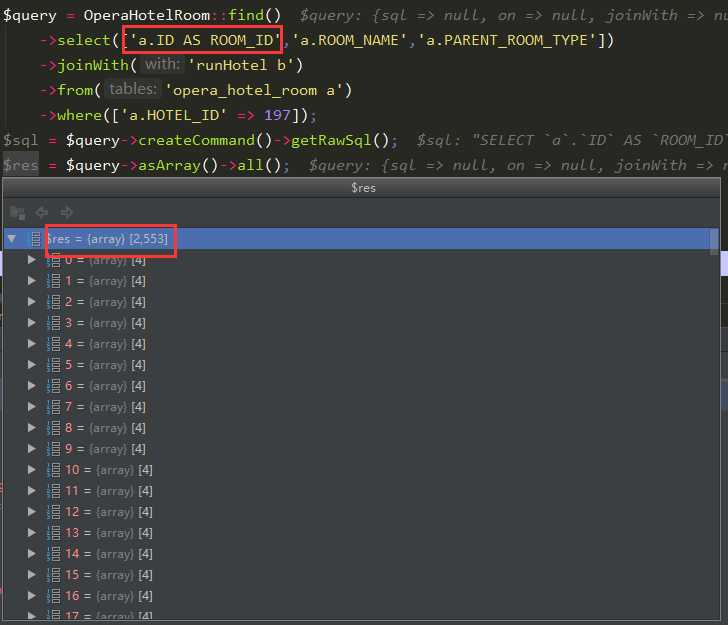This screenshot has height=625, width=728.
Task: Click the 'from' method name
Action: point(75,90)
